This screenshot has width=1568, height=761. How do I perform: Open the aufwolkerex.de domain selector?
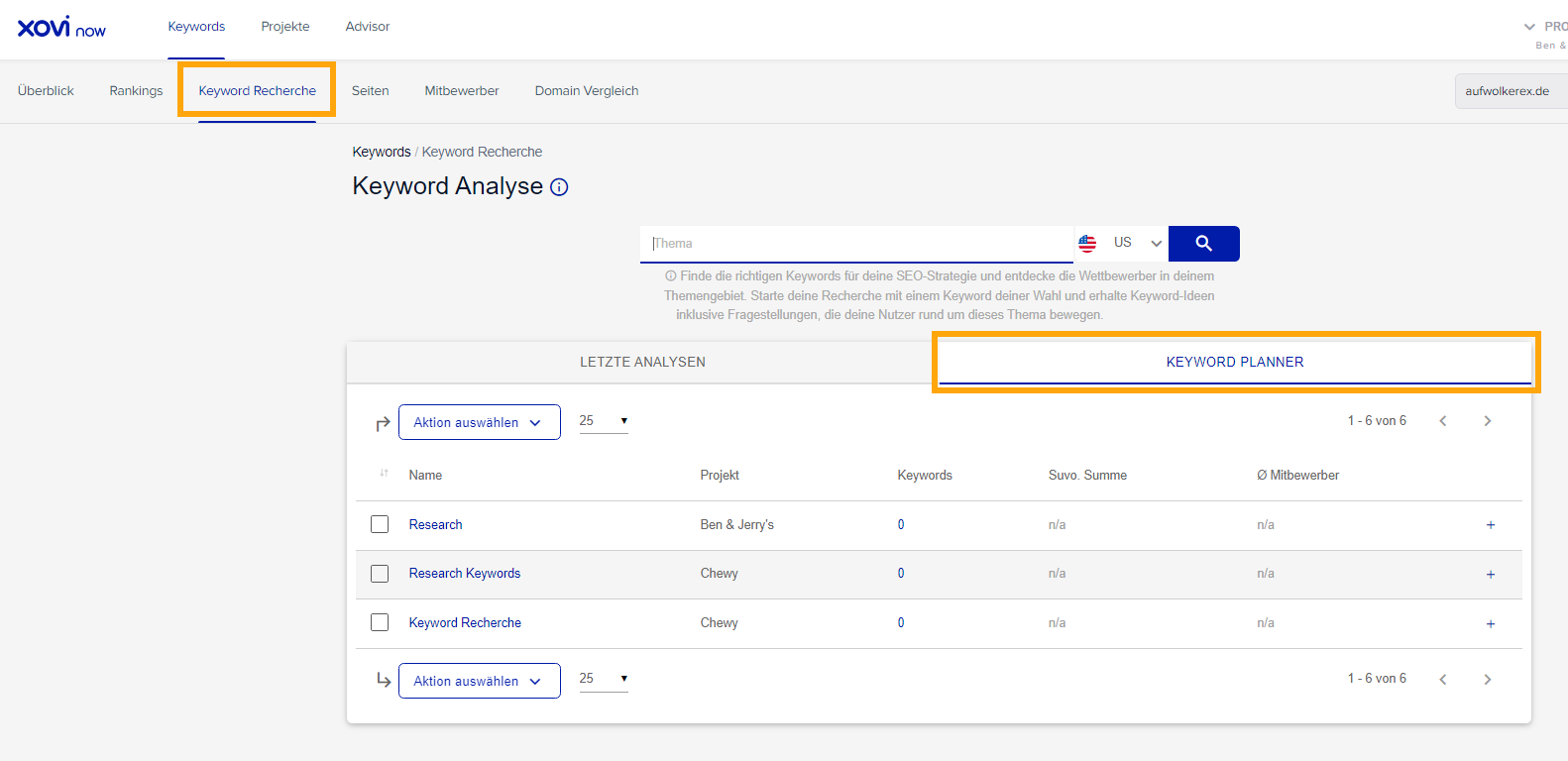pos(1510,91)
